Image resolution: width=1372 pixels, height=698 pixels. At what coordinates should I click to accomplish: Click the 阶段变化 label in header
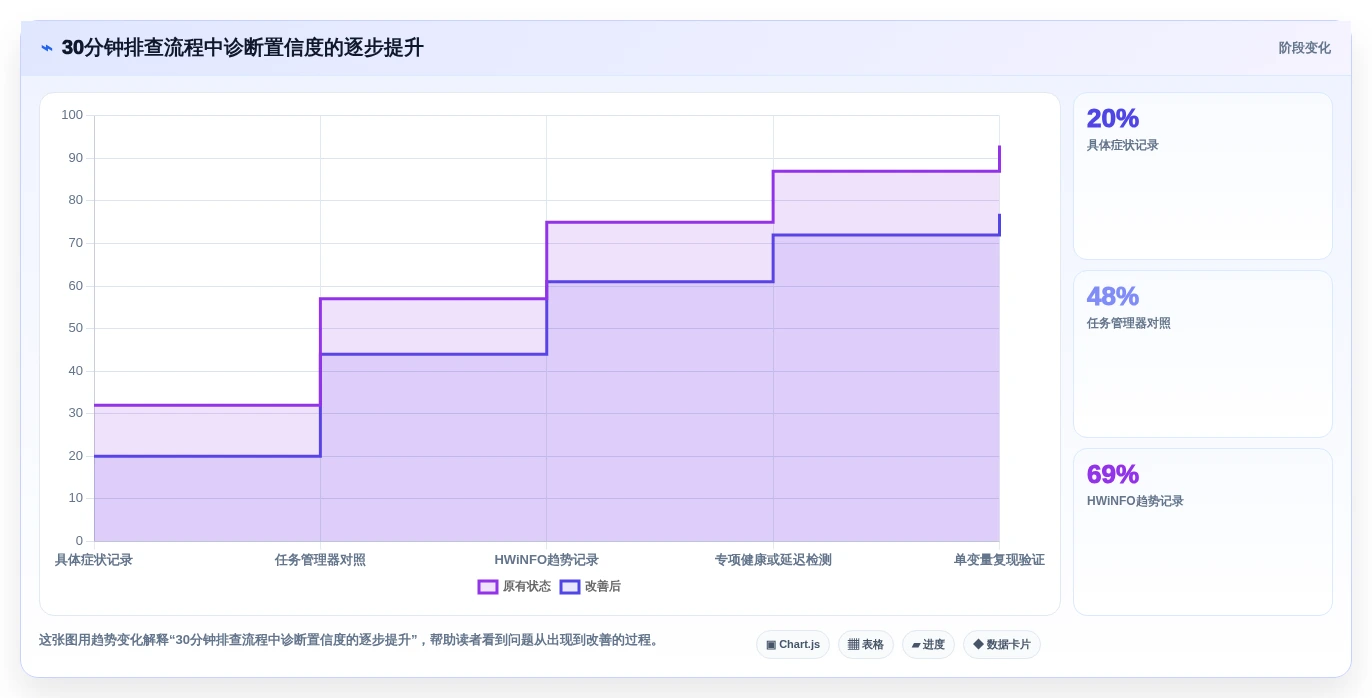(x=1304, y=48)
